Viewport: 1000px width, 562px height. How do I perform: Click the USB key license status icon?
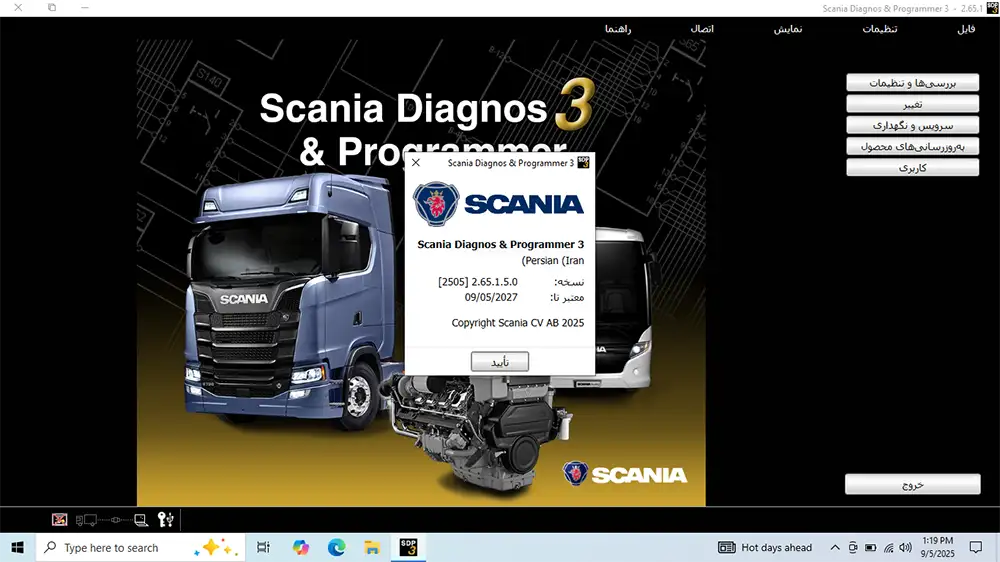166,519
